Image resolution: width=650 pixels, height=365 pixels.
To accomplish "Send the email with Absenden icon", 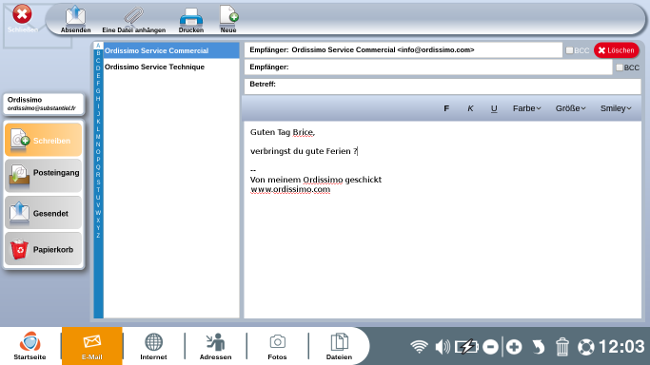I will tap(75, 19).
